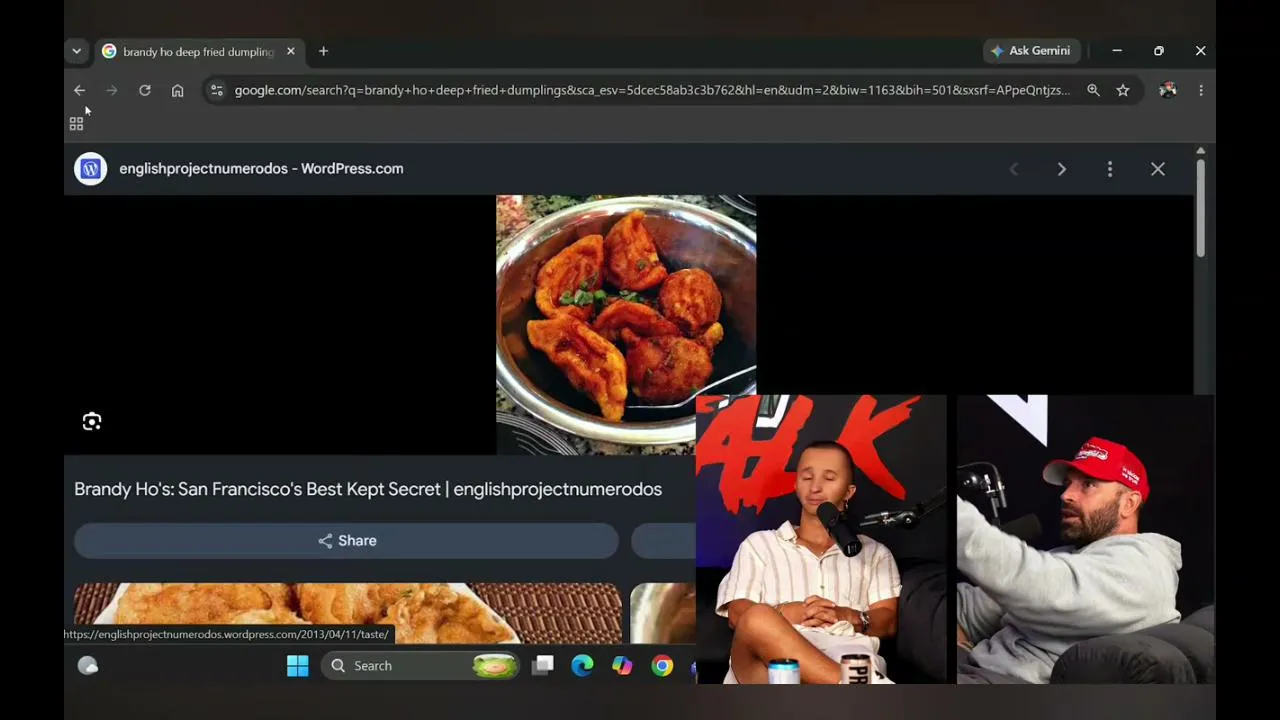This screenshot has height=720, width=1280.
Task: Share this image result
Action: pos(346,541)
